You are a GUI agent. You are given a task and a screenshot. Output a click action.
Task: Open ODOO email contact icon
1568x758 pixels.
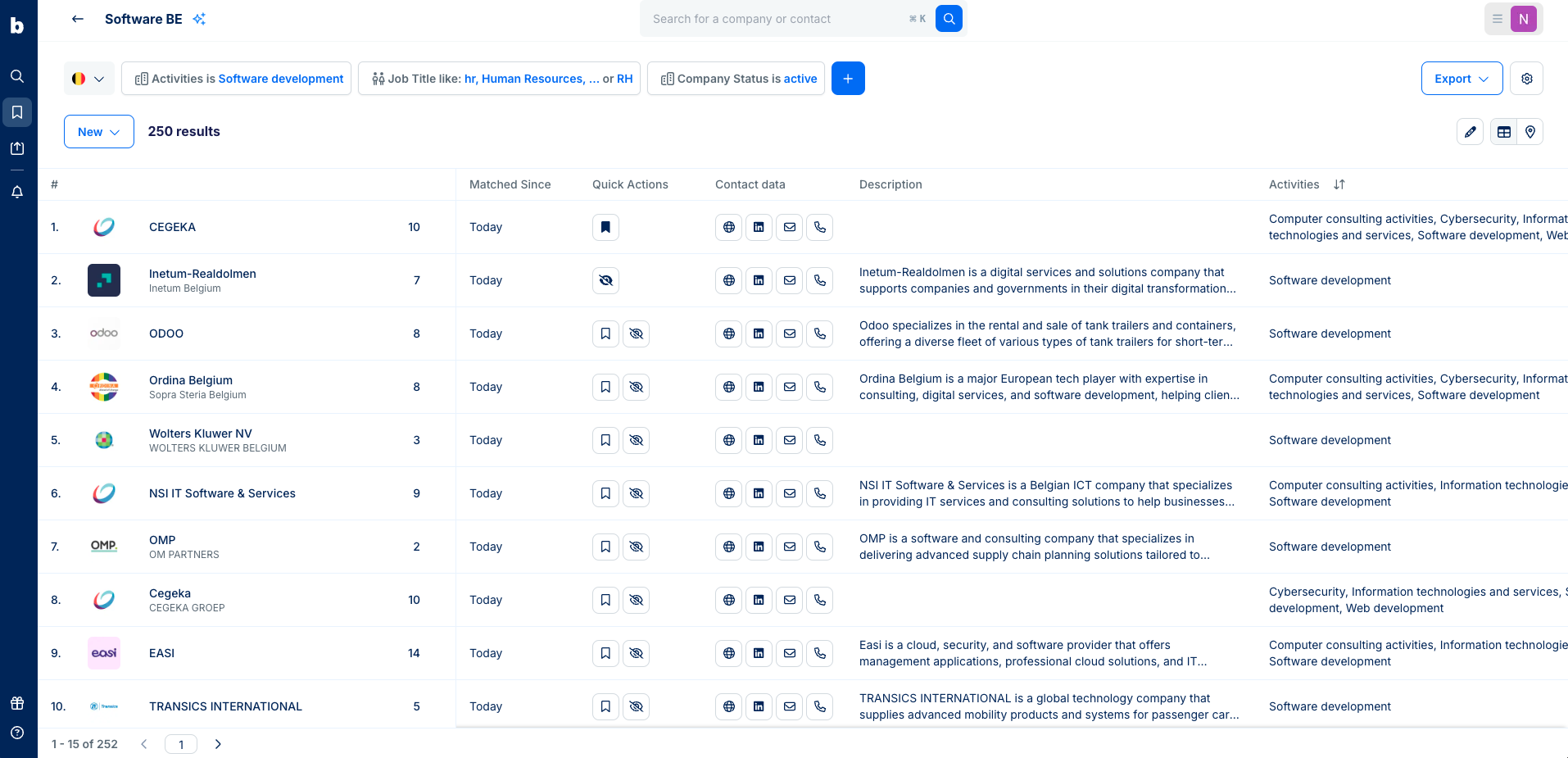[790, 334]
